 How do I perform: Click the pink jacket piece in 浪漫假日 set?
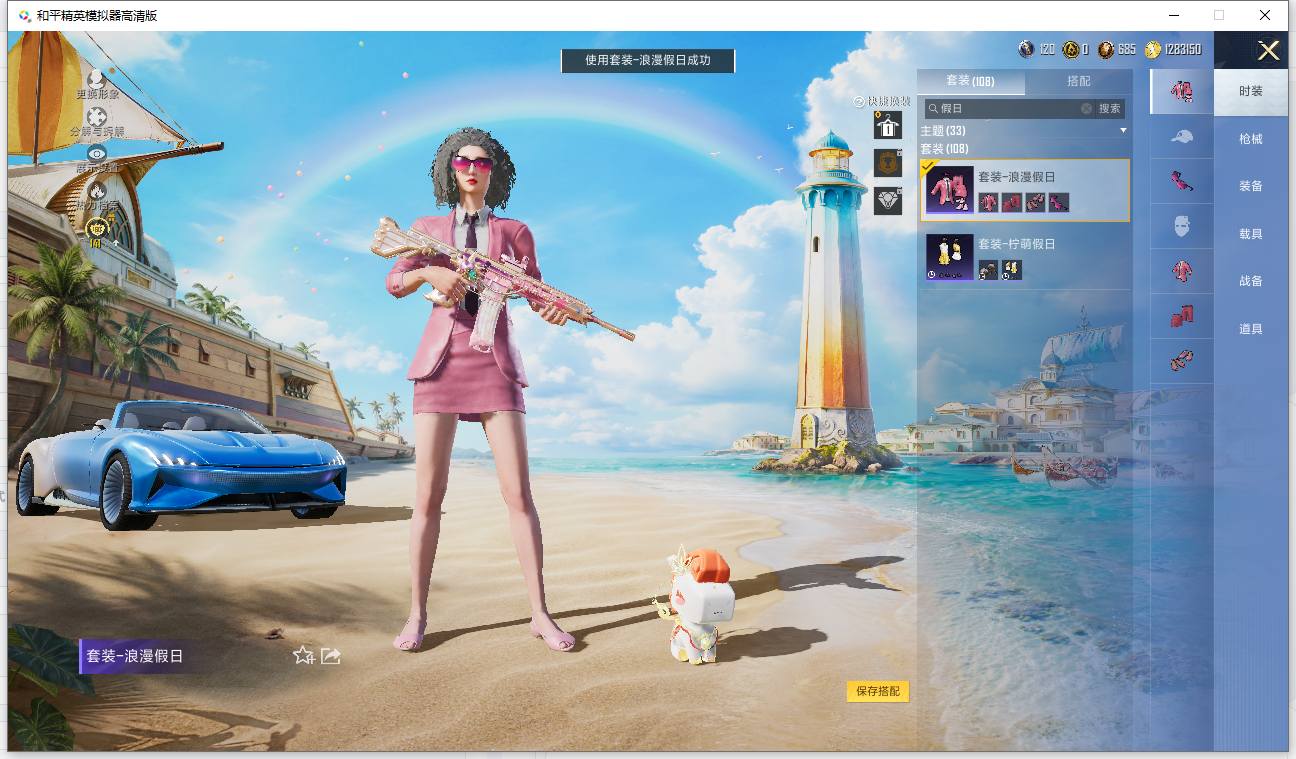988,202
